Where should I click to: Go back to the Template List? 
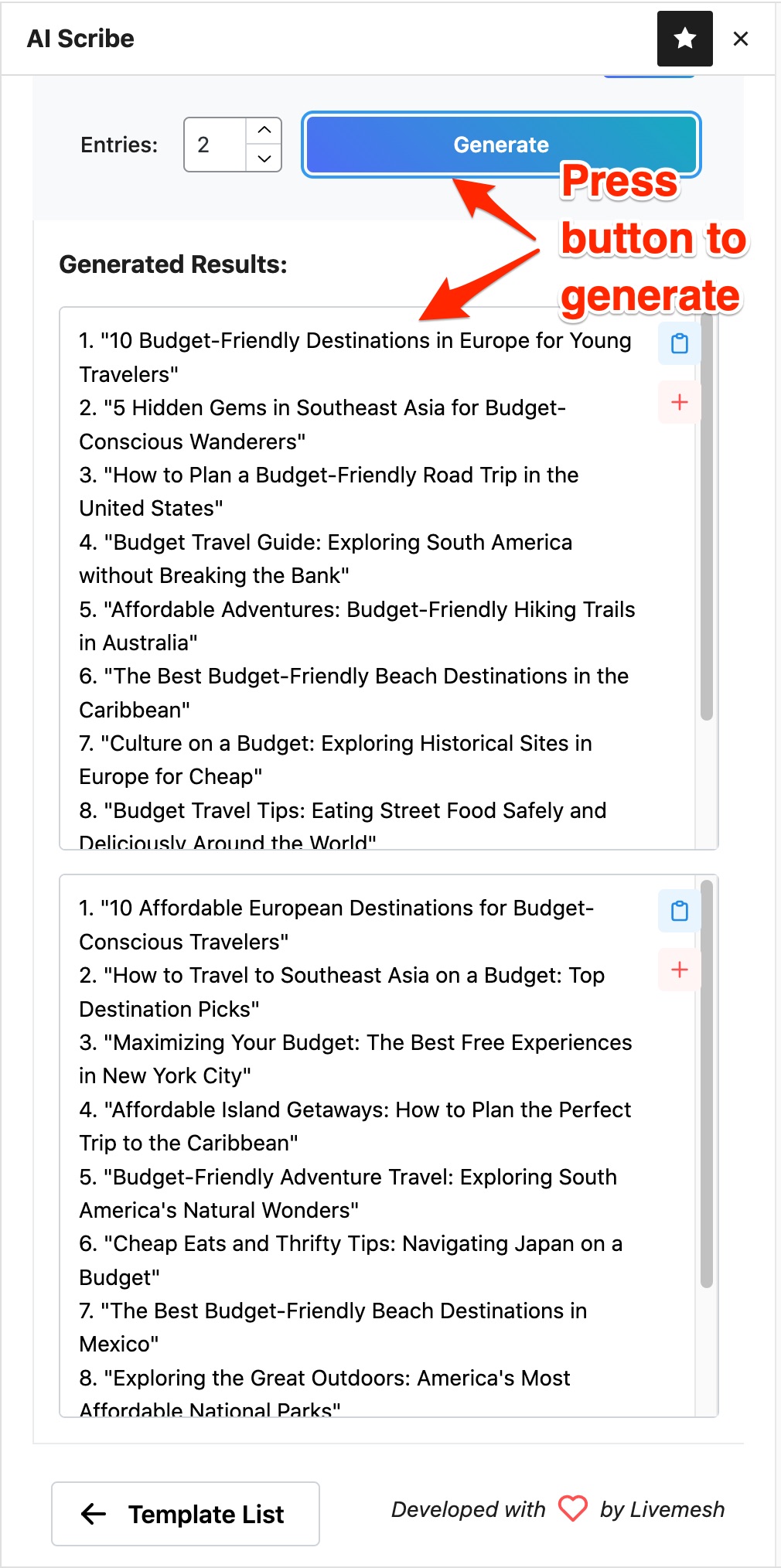[x=186, y=1514]
